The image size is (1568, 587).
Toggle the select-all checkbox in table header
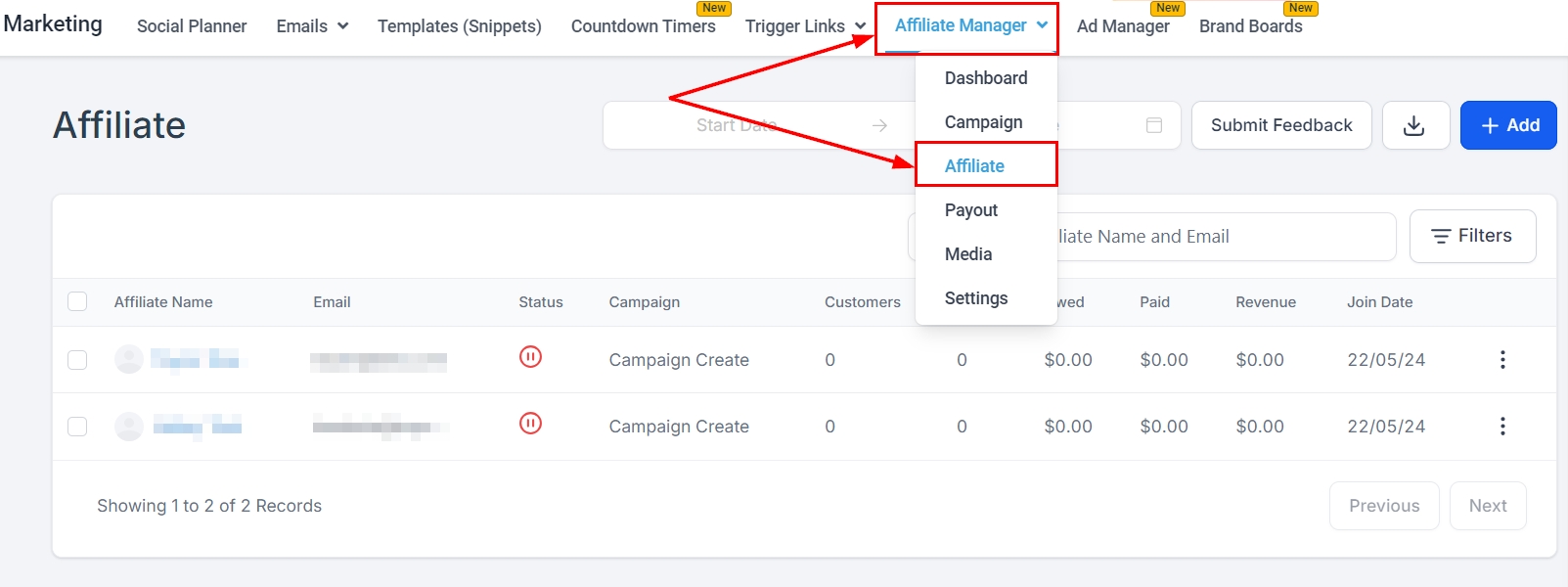click(77, 301)
